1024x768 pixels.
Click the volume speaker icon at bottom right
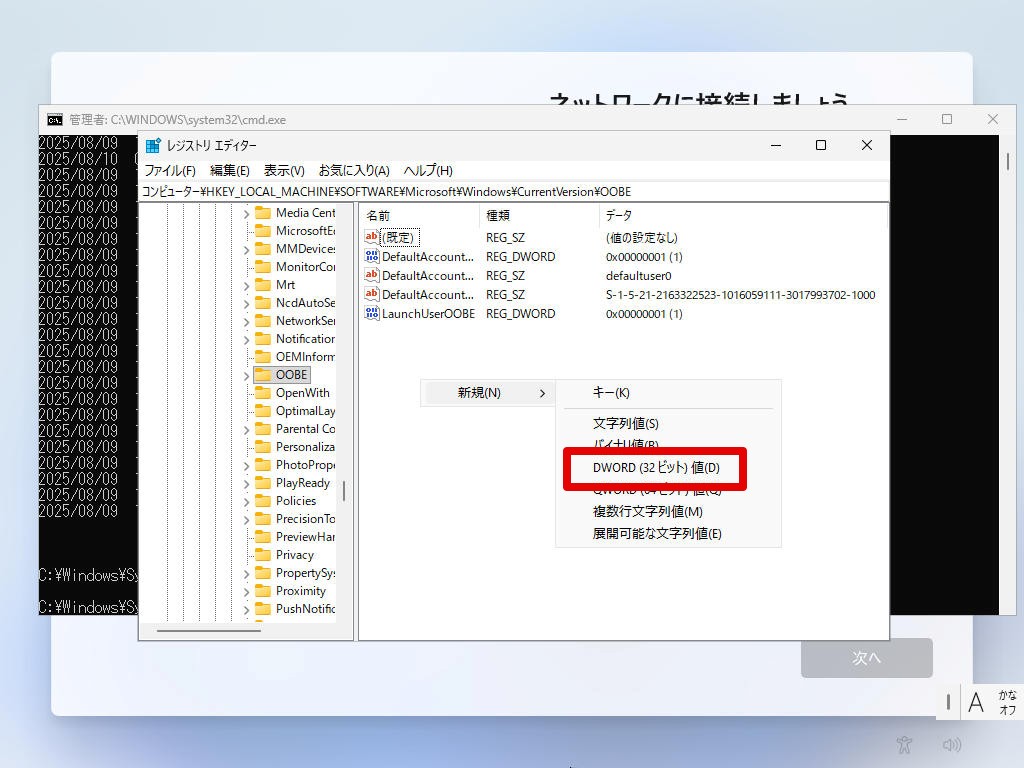pos(952,744)
